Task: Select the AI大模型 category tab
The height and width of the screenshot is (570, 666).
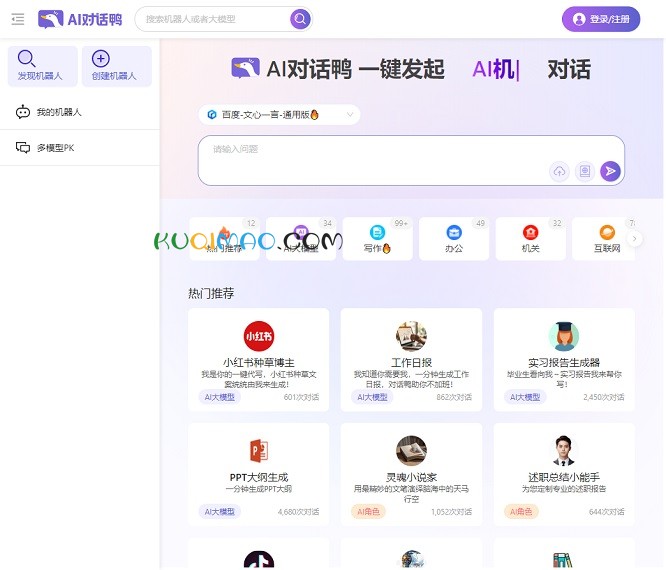Action: [301, 239]
